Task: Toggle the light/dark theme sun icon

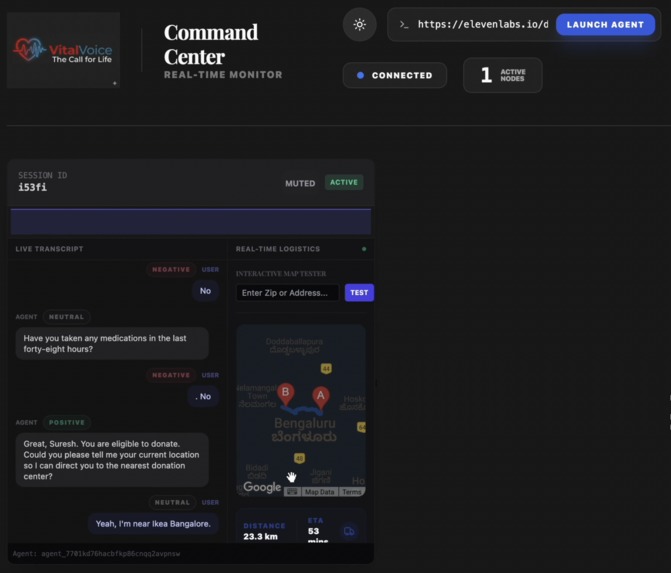Action: 359,24
